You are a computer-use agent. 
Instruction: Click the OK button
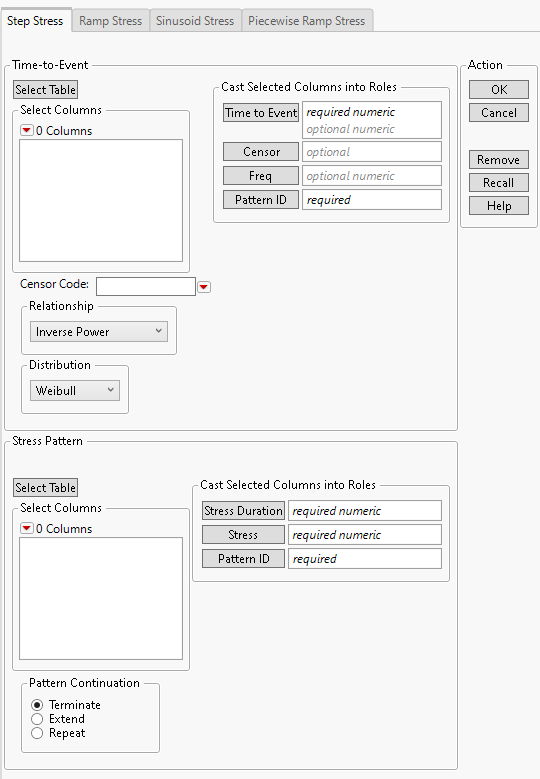pos(499,89)
